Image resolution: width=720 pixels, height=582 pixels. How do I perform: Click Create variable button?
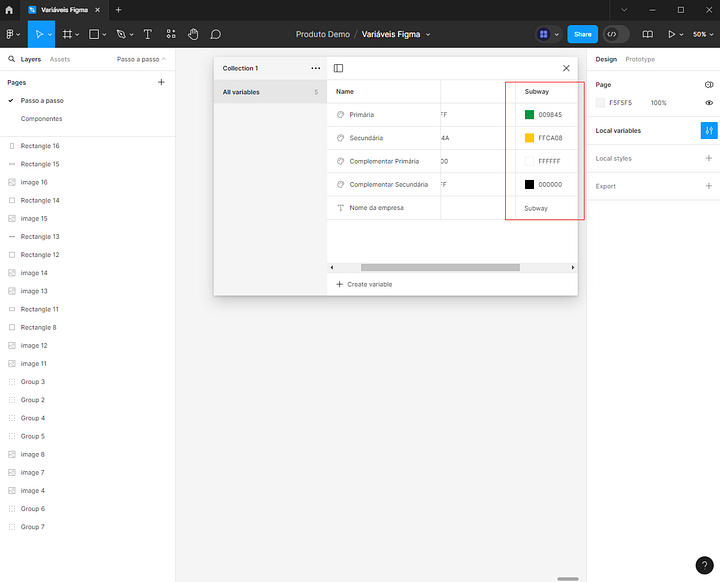click(364, 284)
